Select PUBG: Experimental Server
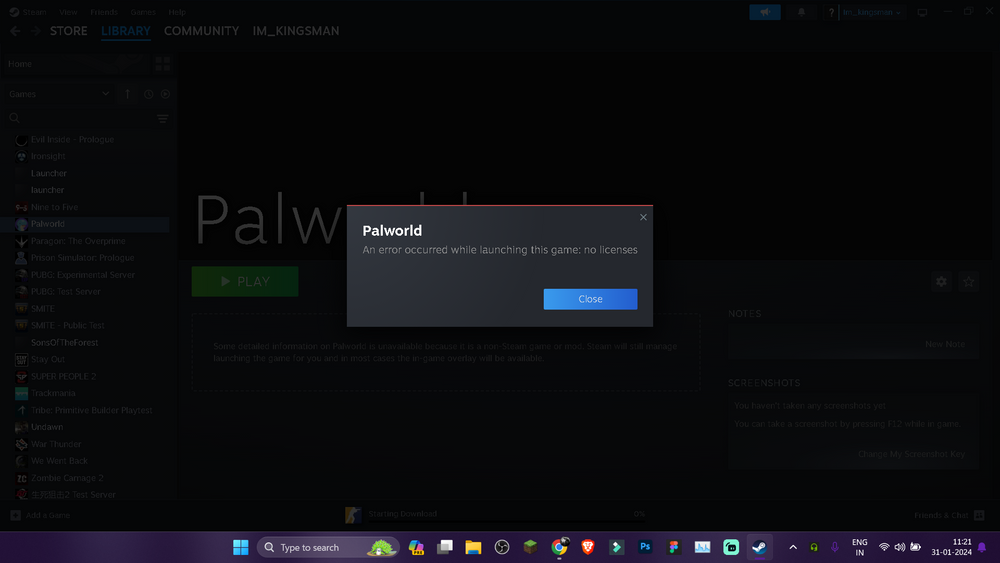 [x=83, y=275]
